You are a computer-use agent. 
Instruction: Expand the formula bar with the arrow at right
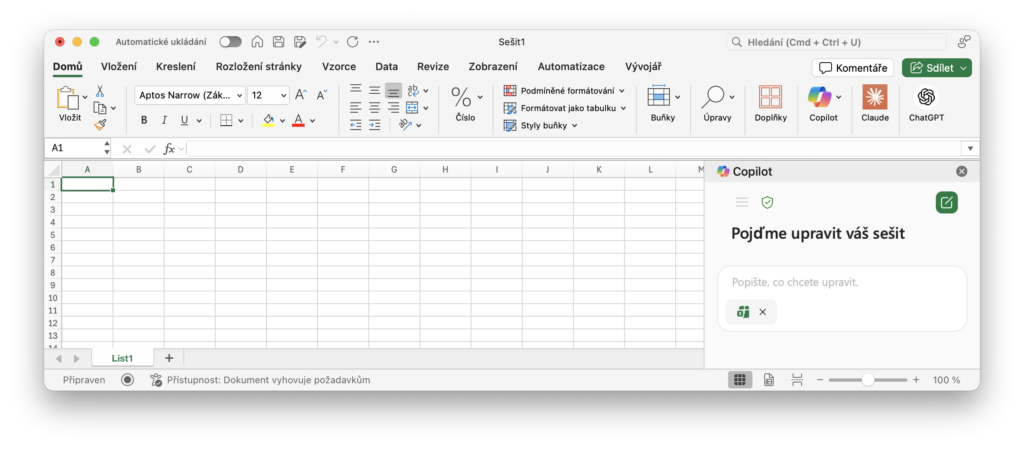(x=970, y=149)
